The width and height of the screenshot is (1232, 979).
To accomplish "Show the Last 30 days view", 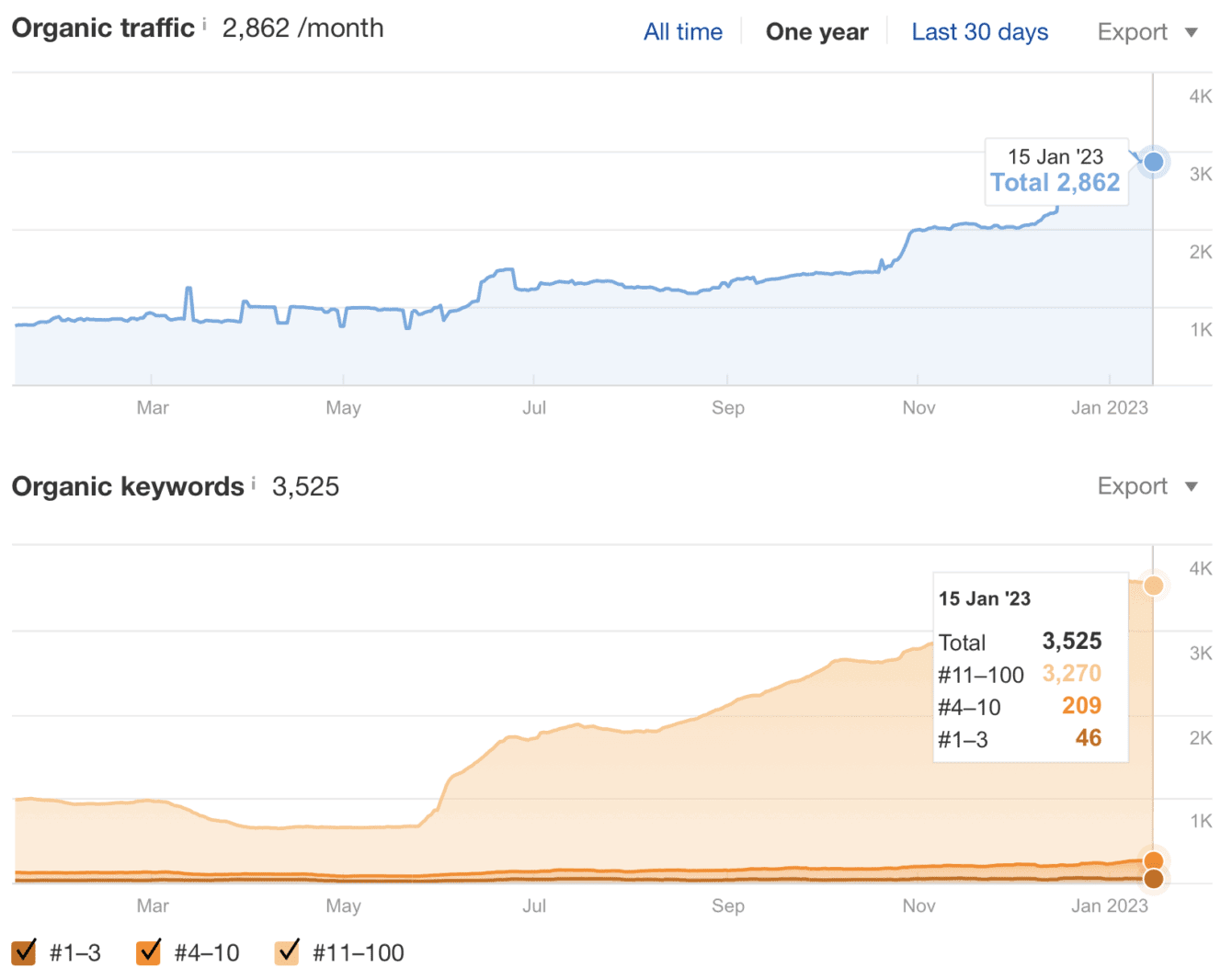I will [979, 32].
